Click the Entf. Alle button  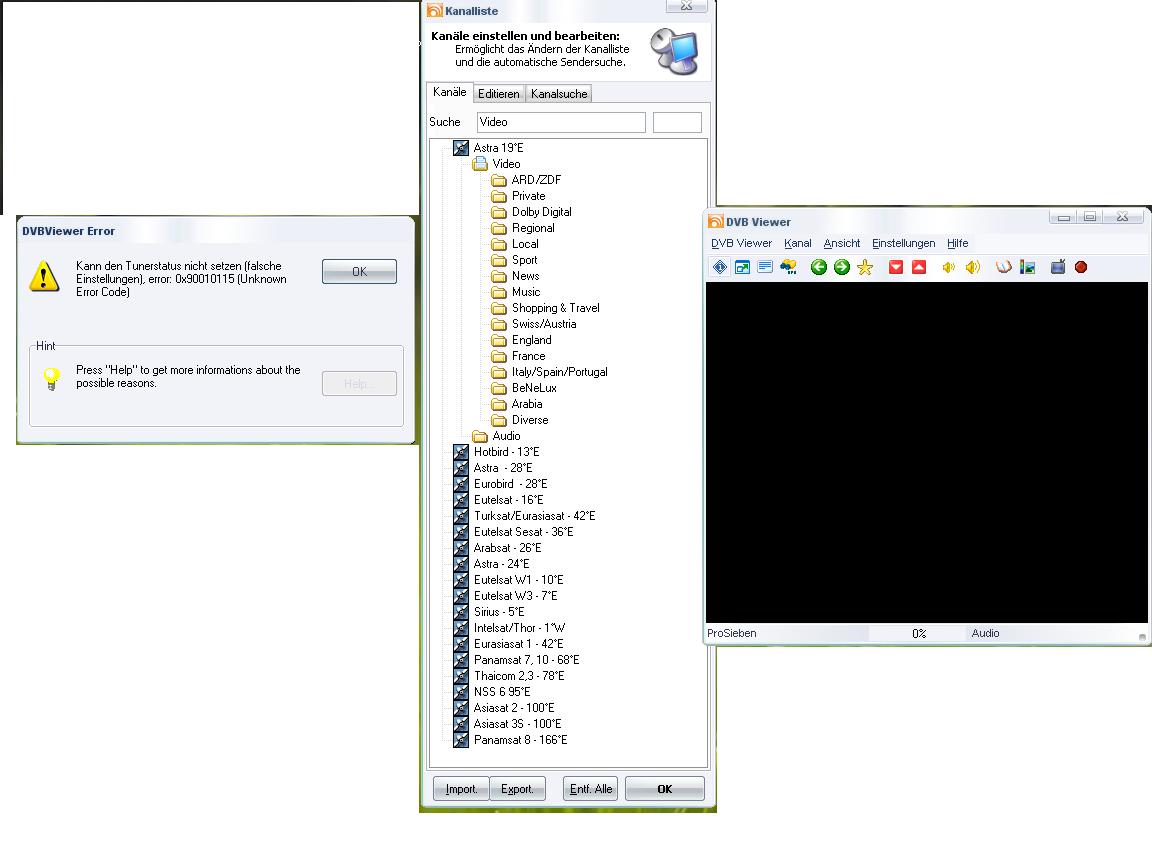(591, 789)
